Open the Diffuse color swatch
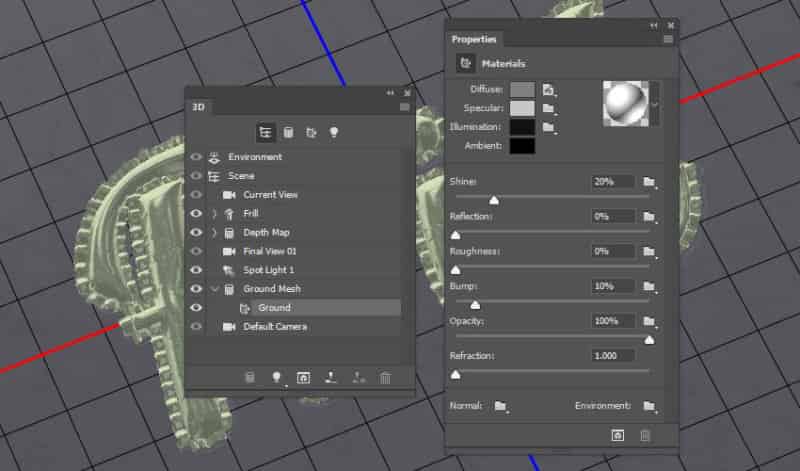This screenshot has height=471, width=800. (522, 89)
